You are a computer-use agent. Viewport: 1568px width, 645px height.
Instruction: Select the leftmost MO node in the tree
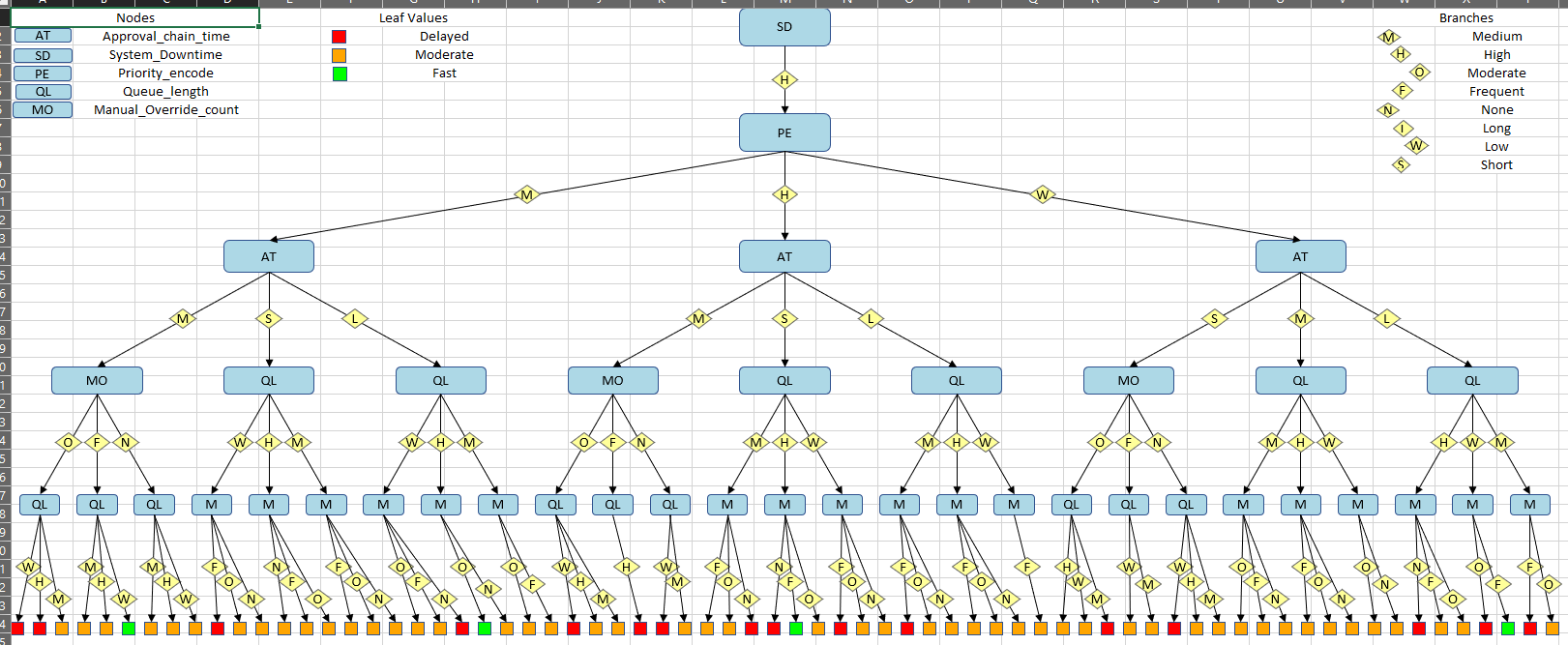coord(97,380)
